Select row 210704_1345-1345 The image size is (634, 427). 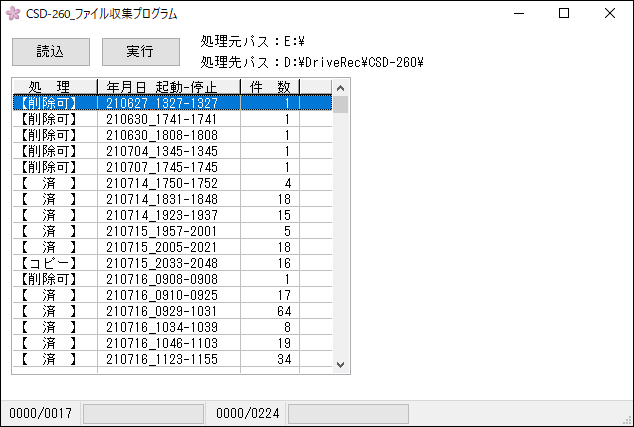[173, 151]
